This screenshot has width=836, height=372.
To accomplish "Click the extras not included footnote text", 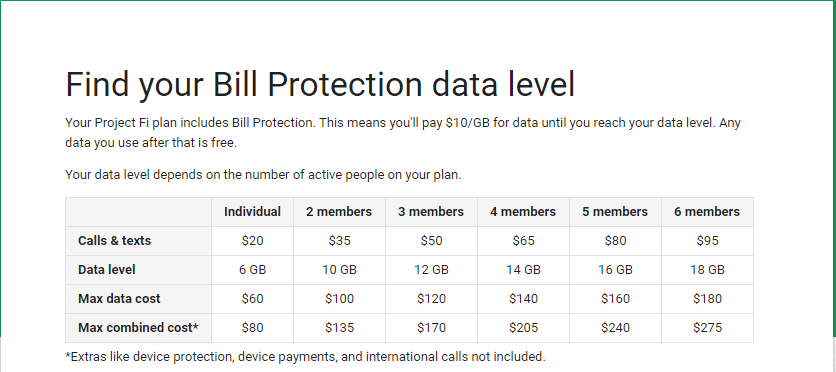I will click(306, 357).
